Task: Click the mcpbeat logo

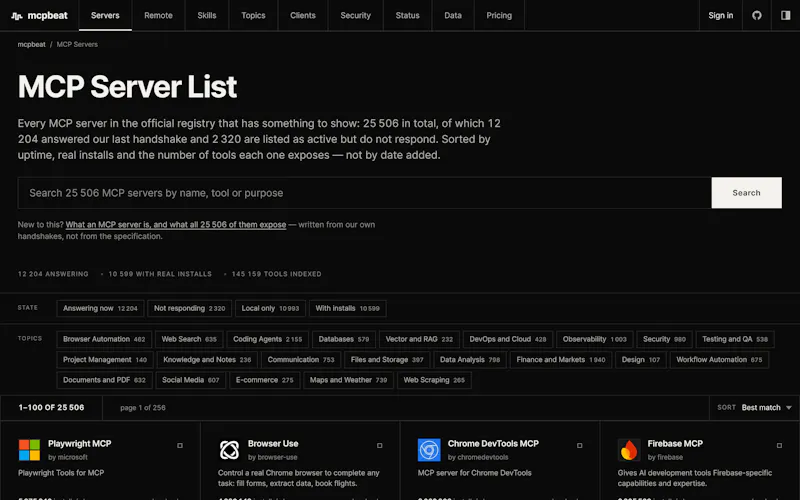Action: tap(39, 15)
